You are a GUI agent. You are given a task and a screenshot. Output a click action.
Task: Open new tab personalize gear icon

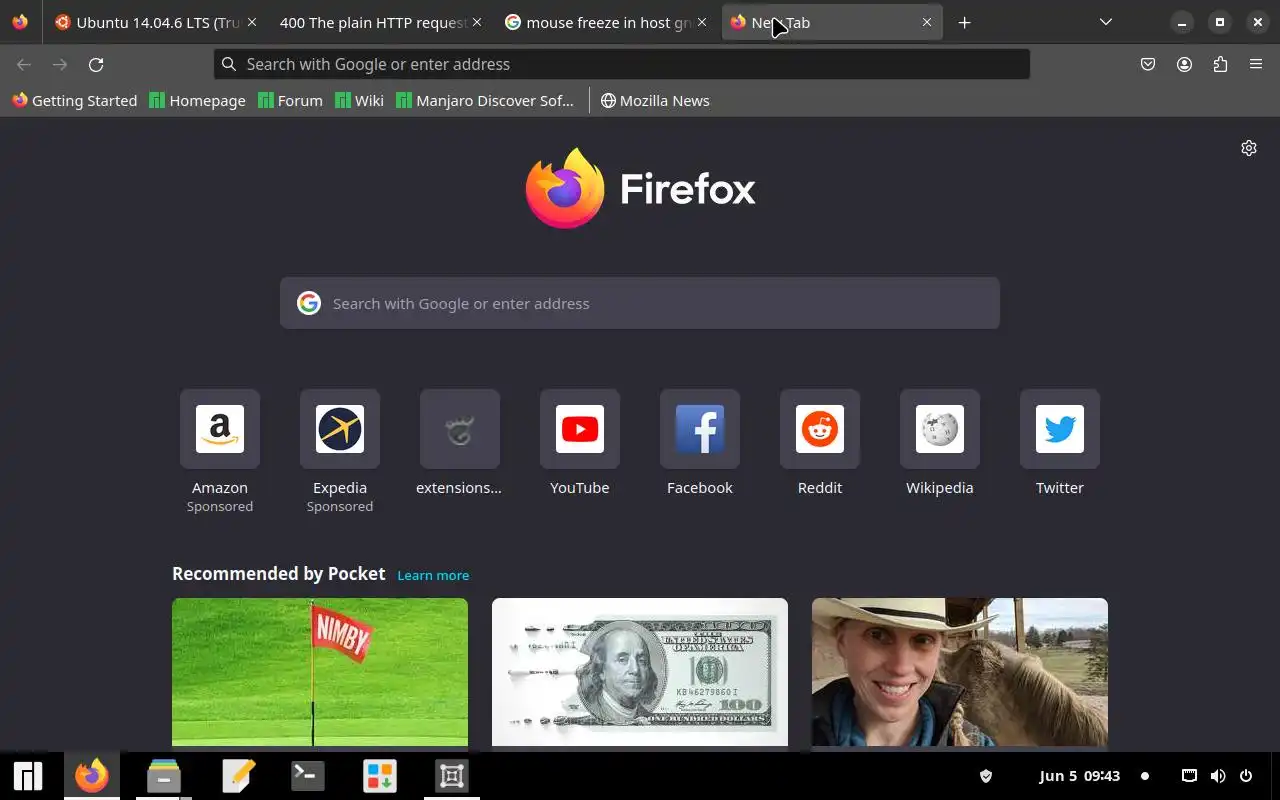(x=1249, y=148)
